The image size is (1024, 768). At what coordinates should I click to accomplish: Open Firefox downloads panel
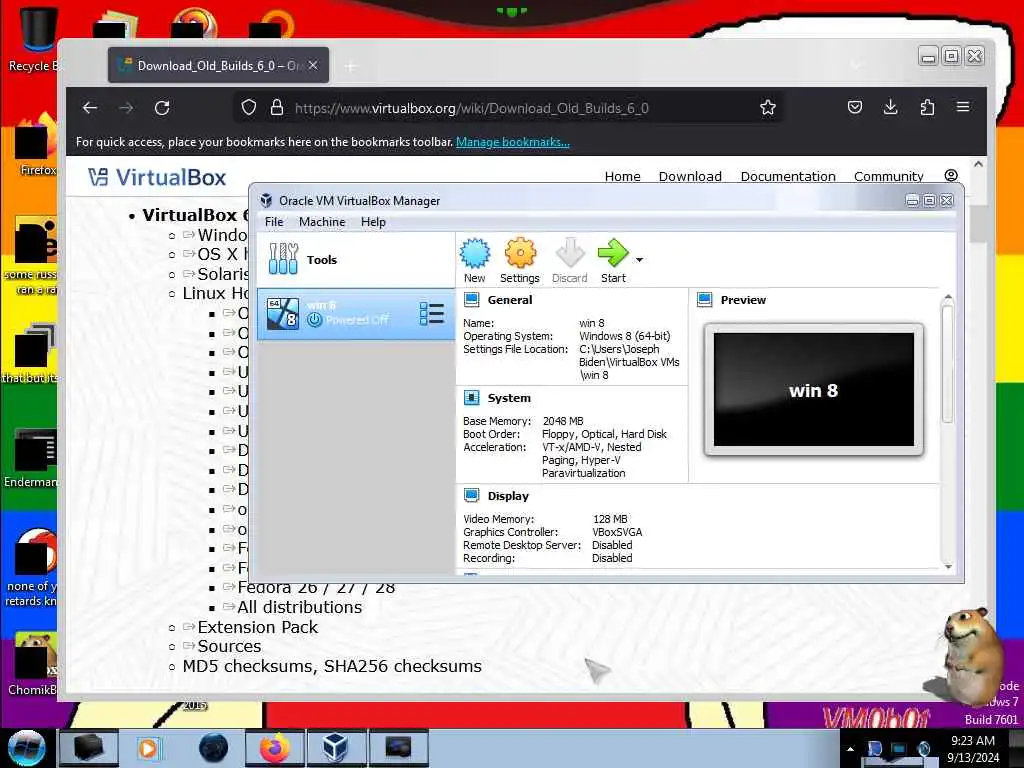pyautogui.click(x=890, y=107)
